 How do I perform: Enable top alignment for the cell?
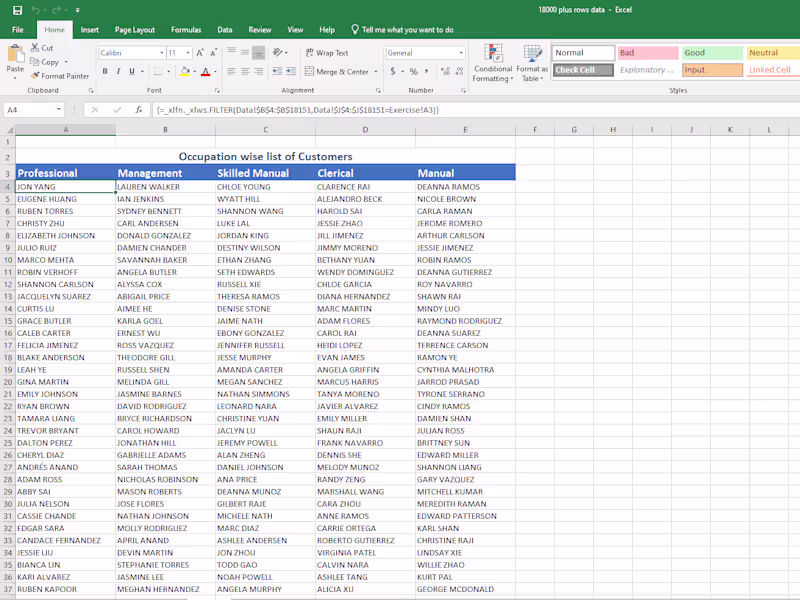click(x=232, y=51)
